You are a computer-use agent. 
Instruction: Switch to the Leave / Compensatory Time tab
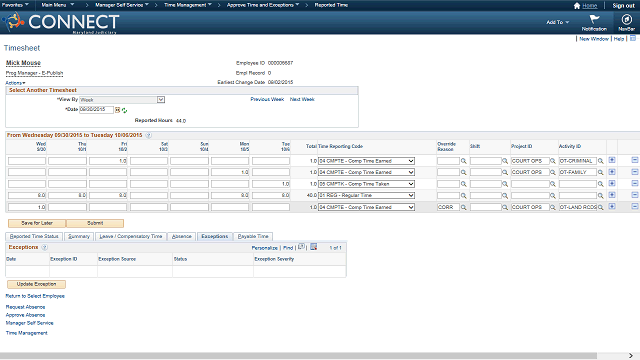(131, 236)
